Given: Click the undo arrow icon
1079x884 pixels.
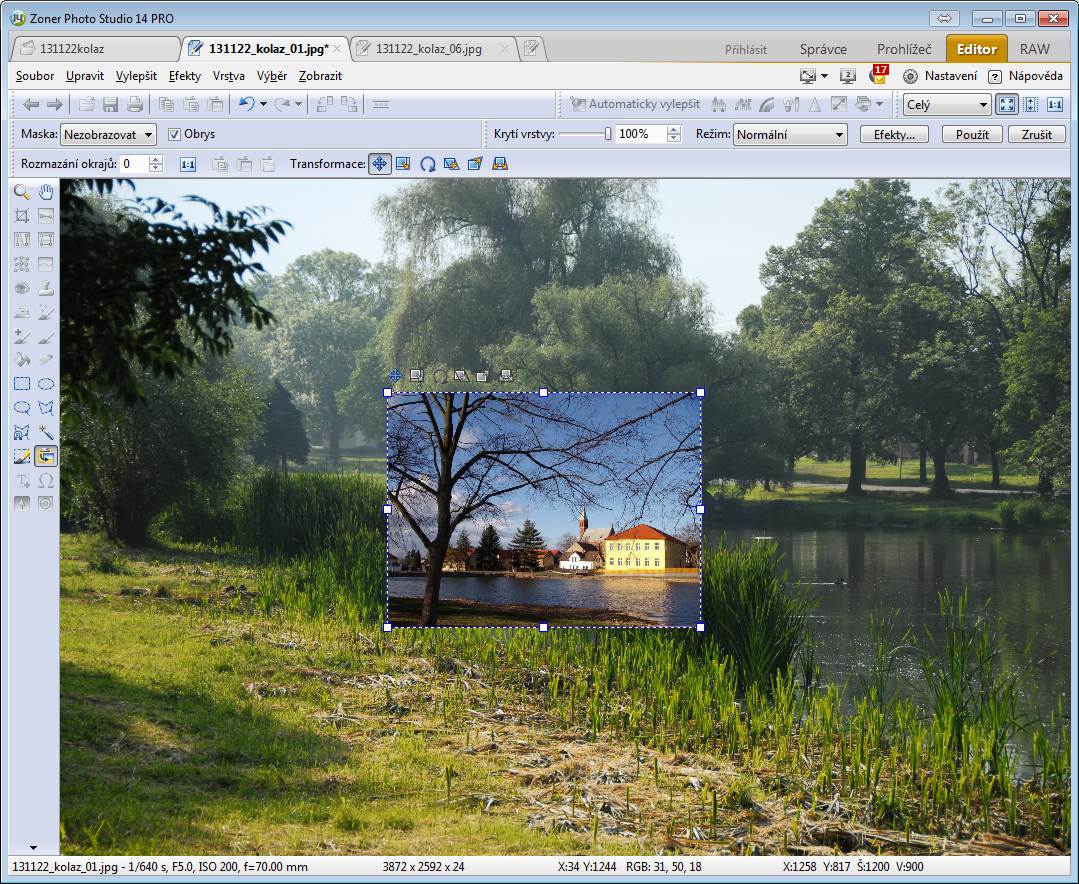Looking at the screenshot, I should [246, 104].
